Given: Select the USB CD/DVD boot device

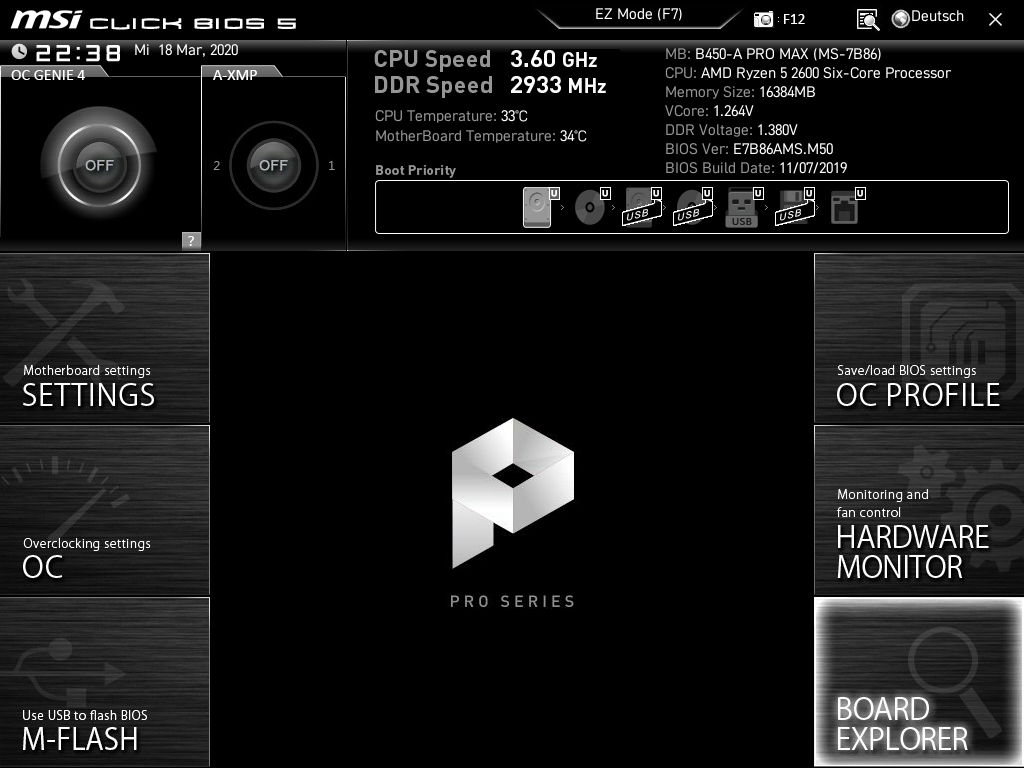Looking at the screenshot, I should 692,207.
